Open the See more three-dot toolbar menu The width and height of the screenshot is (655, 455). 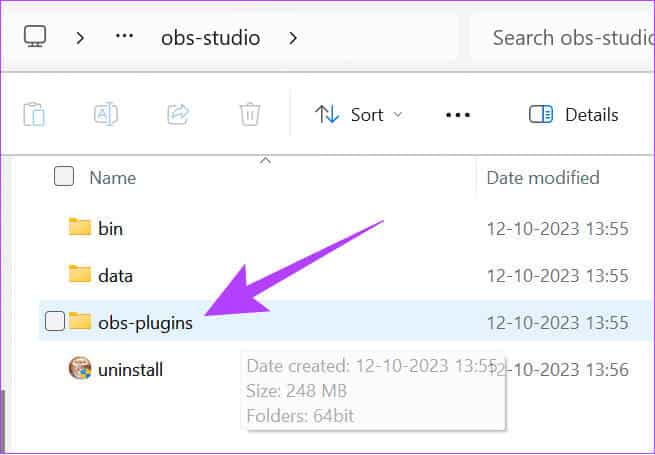(458, 115)
